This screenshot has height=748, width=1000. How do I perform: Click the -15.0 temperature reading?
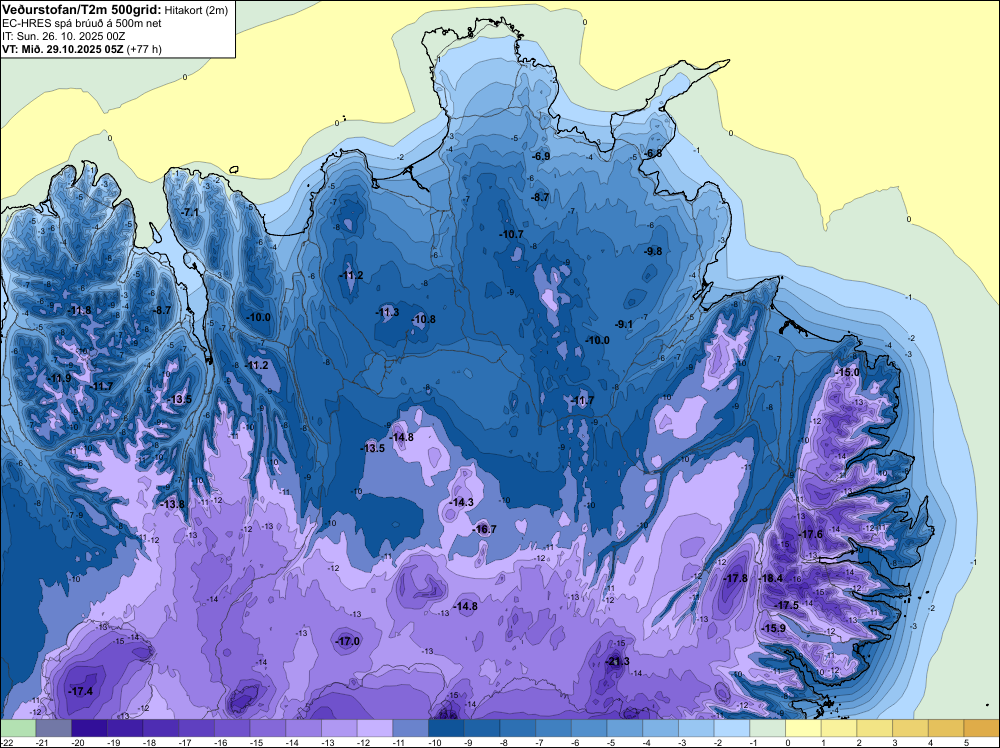(848, 372)
